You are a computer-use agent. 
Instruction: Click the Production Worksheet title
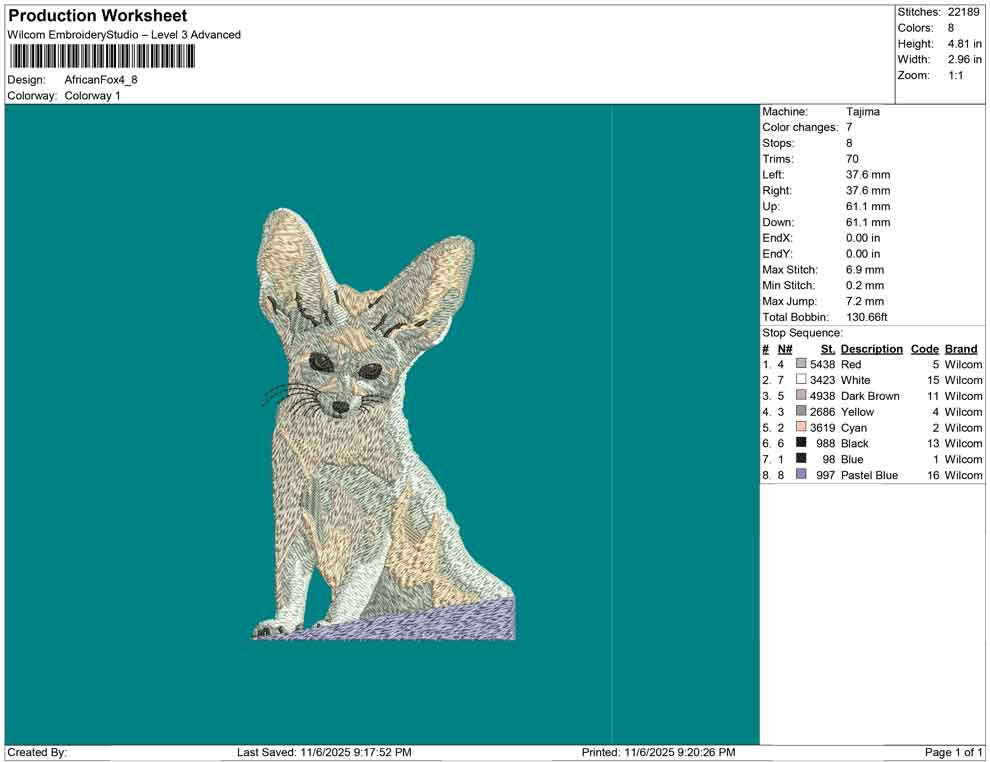(x=98, y=16)
